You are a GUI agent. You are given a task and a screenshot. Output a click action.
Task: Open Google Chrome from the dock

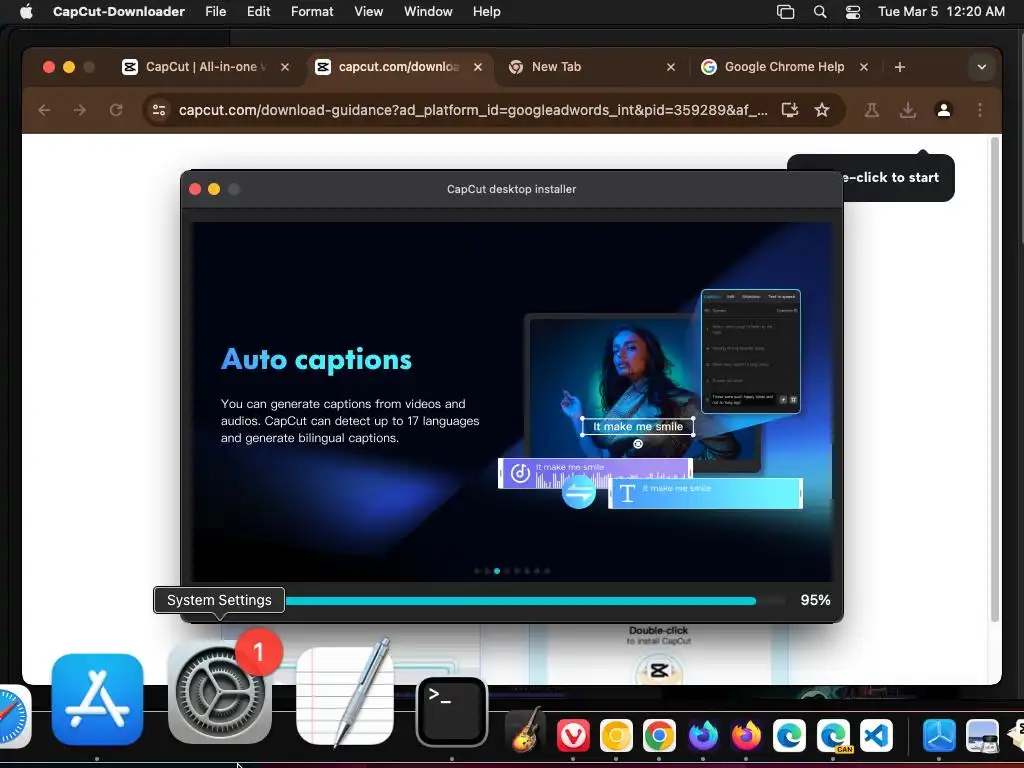[659, 736]
